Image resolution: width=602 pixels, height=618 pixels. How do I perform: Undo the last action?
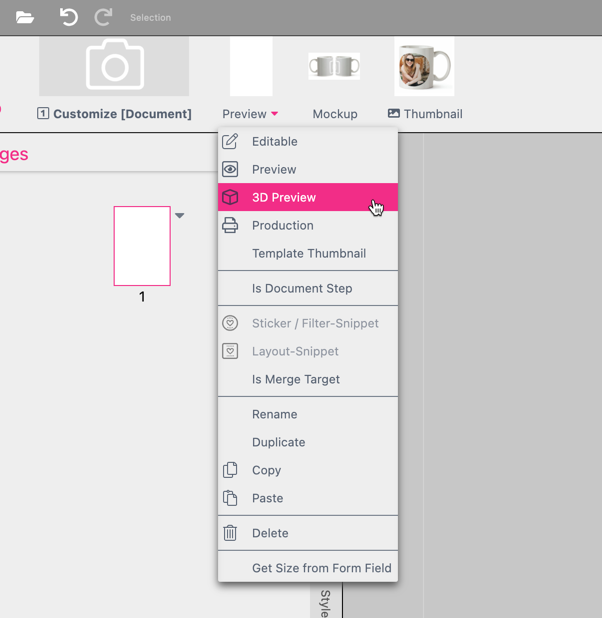pyautogui.click(x=69, y=17)
